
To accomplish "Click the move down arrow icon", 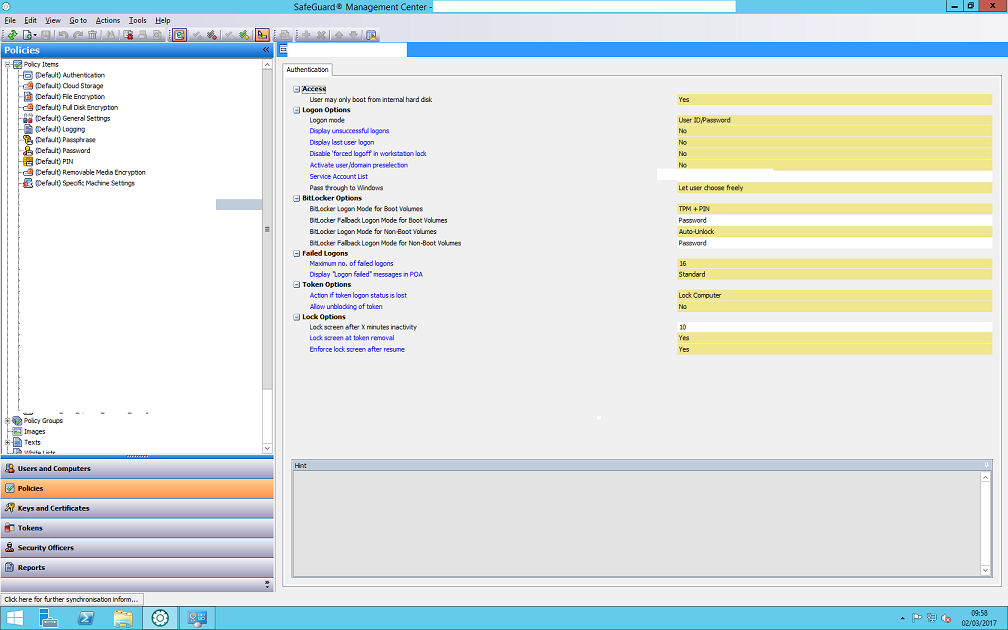I will pyautogui.click(x=354, y=35).
